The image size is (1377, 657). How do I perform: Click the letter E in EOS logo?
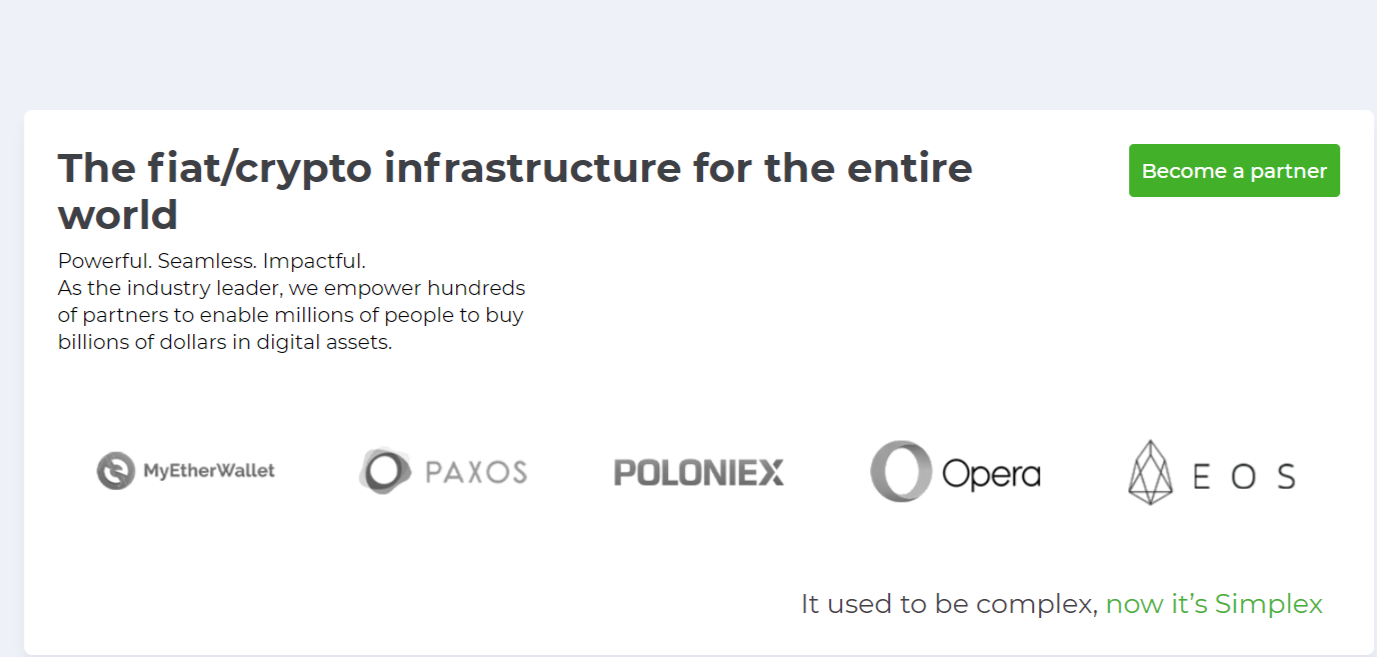pyautogui.click(x=1201, y=476)
